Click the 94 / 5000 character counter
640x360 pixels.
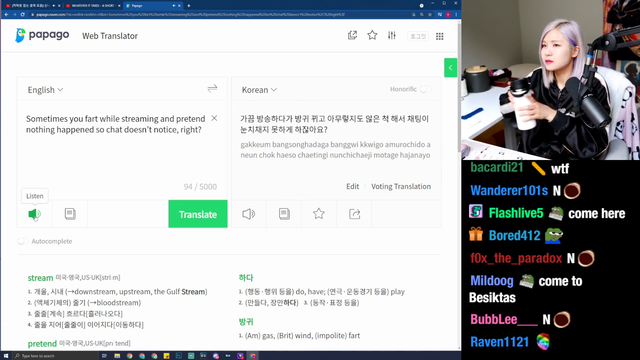[x=200, y=187]
